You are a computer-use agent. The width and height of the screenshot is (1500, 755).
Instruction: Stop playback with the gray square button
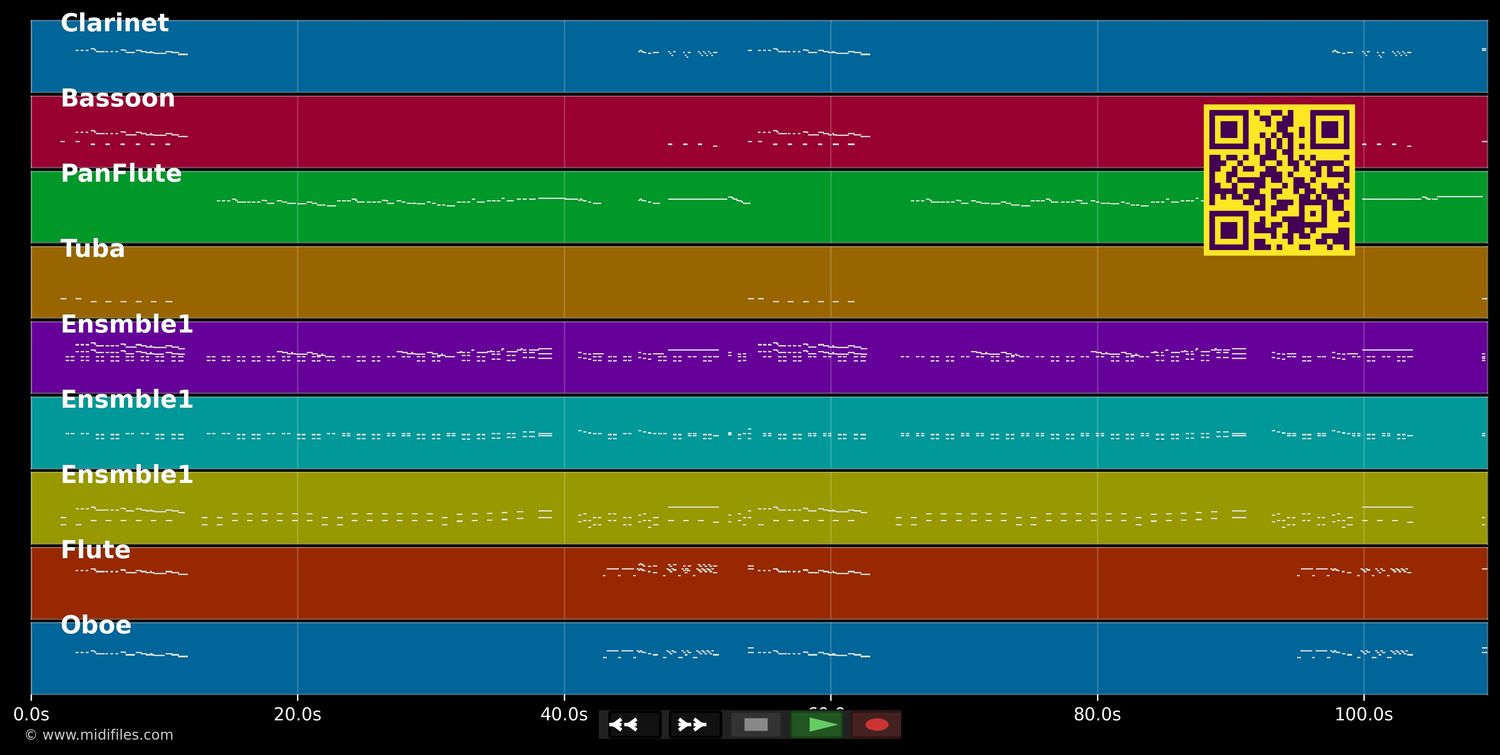pyautogui.click(x=756, y=725)
